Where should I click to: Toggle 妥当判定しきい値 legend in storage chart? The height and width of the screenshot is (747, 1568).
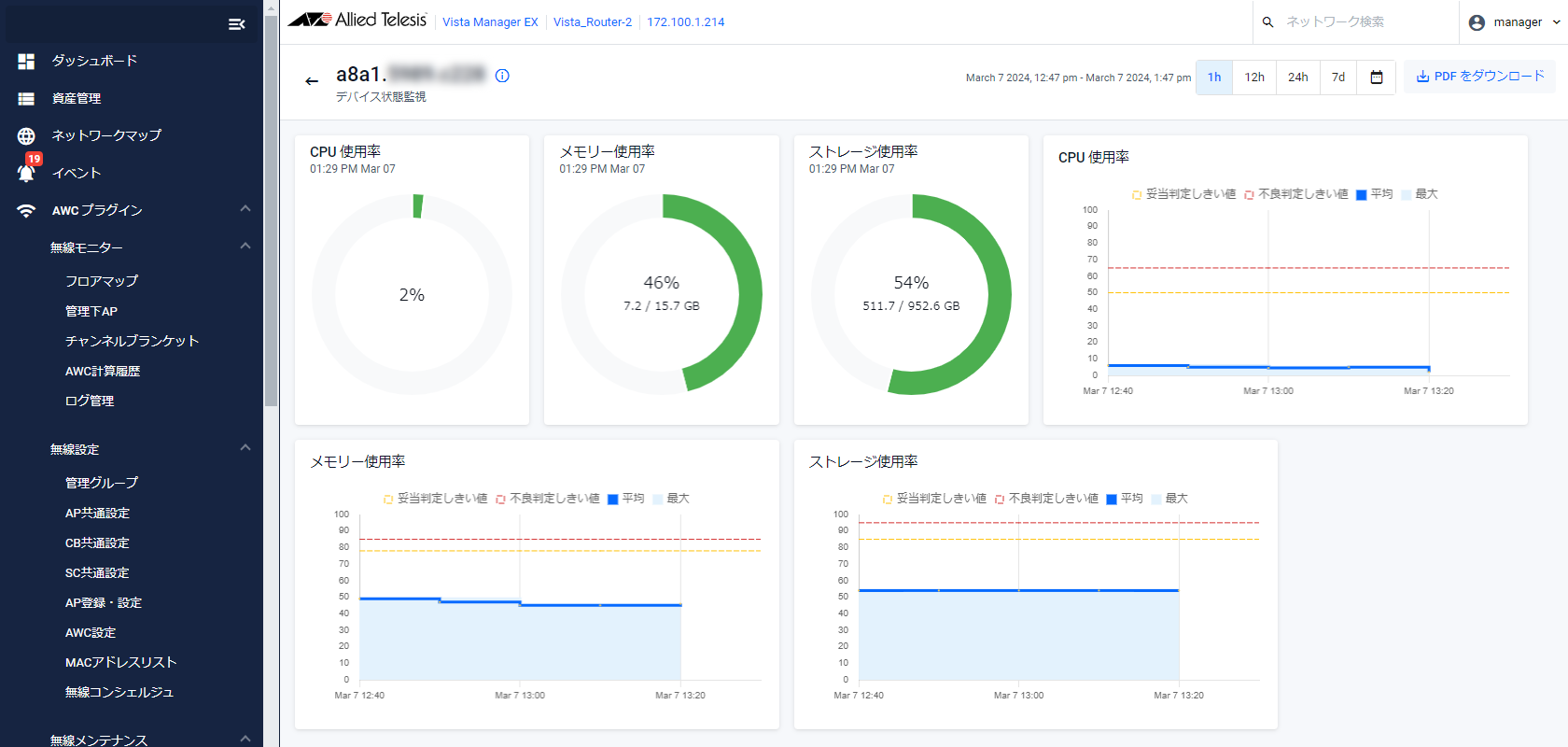934,499
